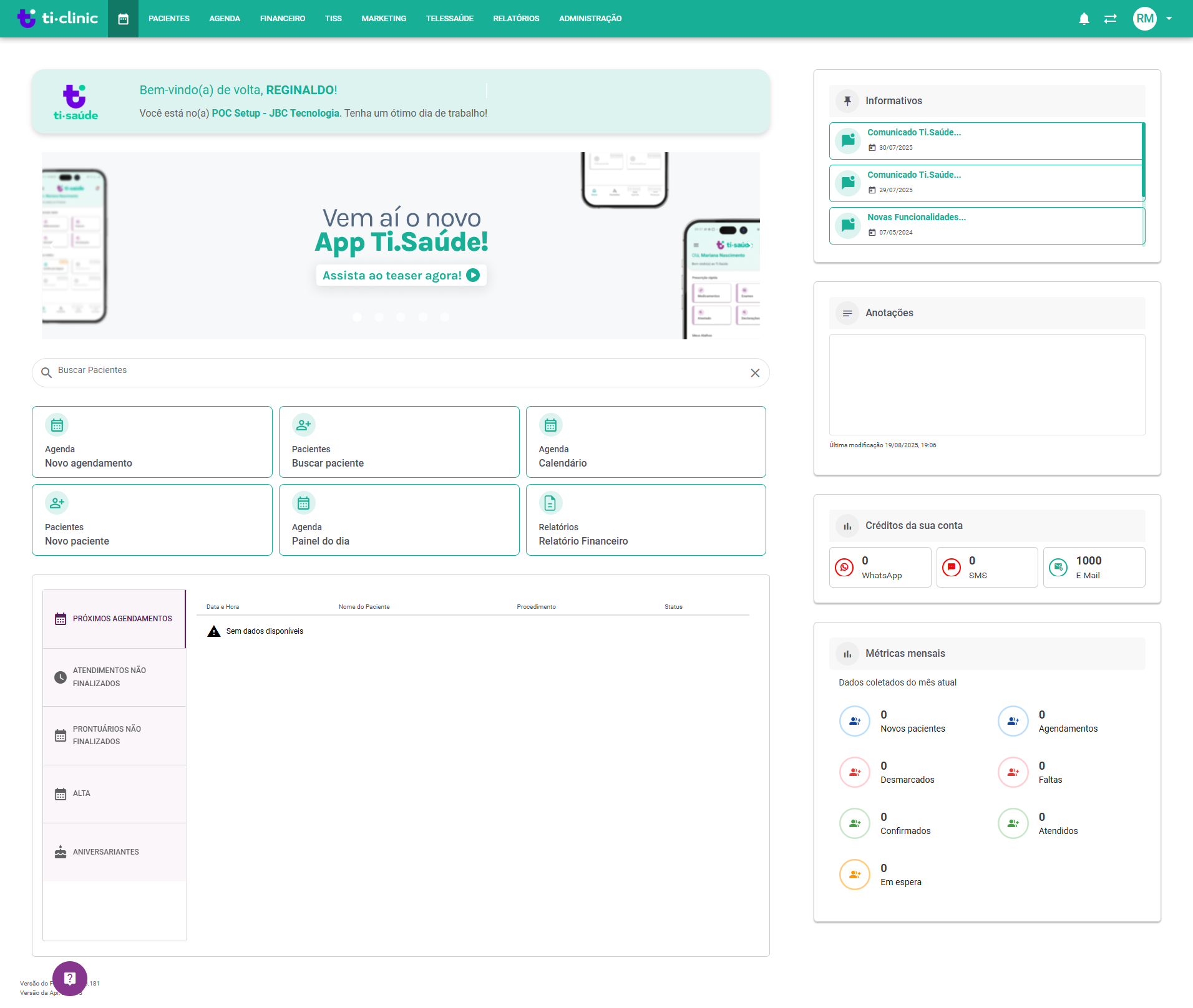
Task: Click the Agendamentos metric icon
Action: [1013, 721]
